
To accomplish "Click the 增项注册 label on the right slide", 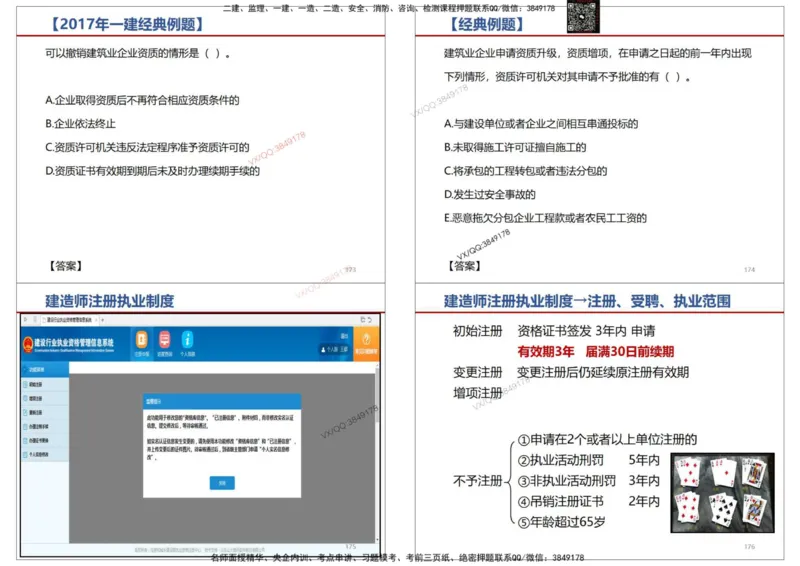I will tap(478, 393).
